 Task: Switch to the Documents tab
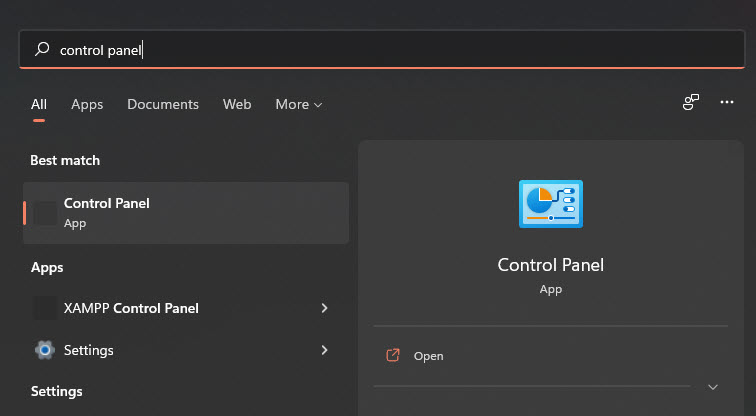(163, 104)
